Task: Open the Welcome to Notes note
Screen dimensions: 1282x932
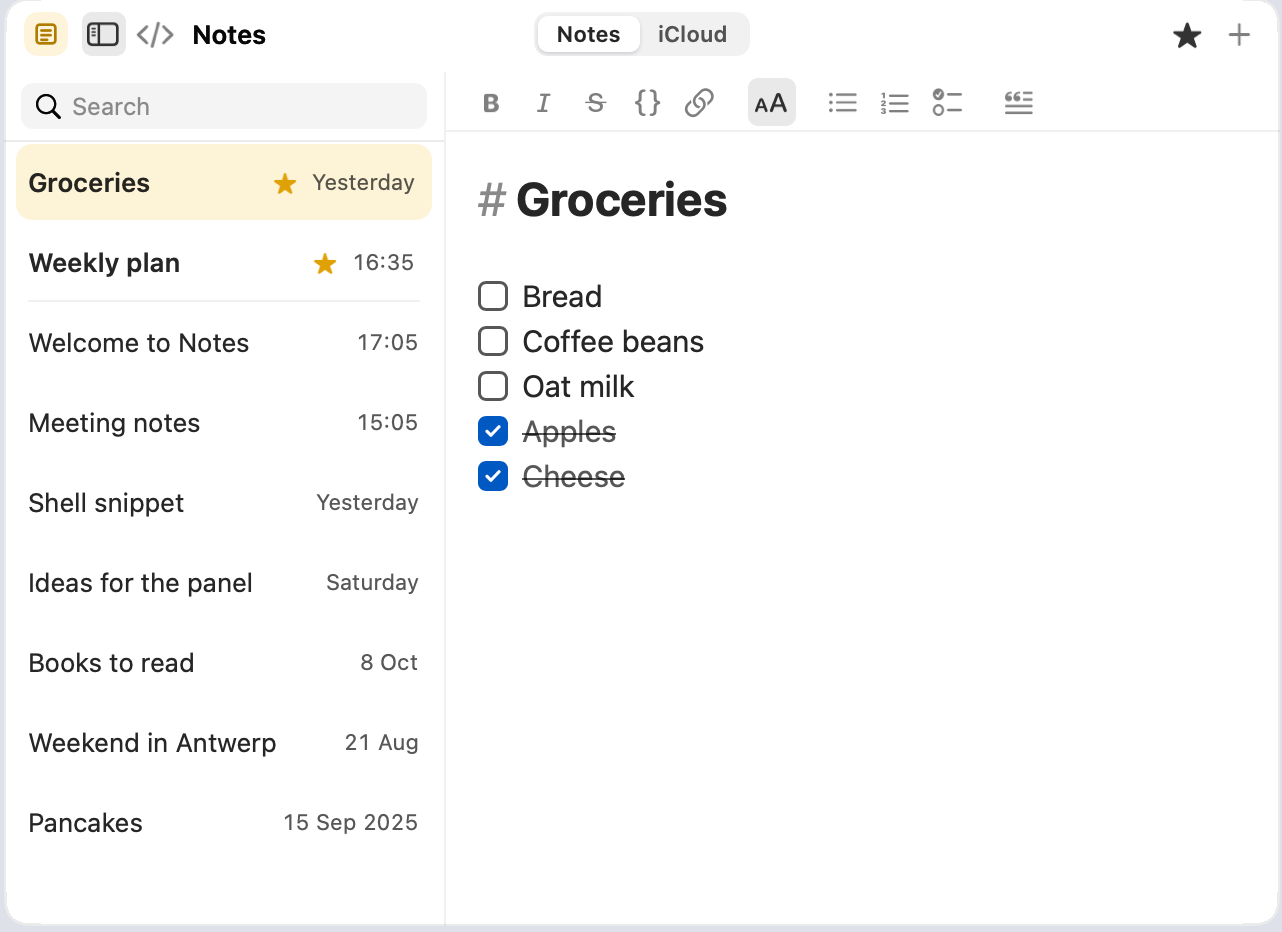Action: [224, 343]
